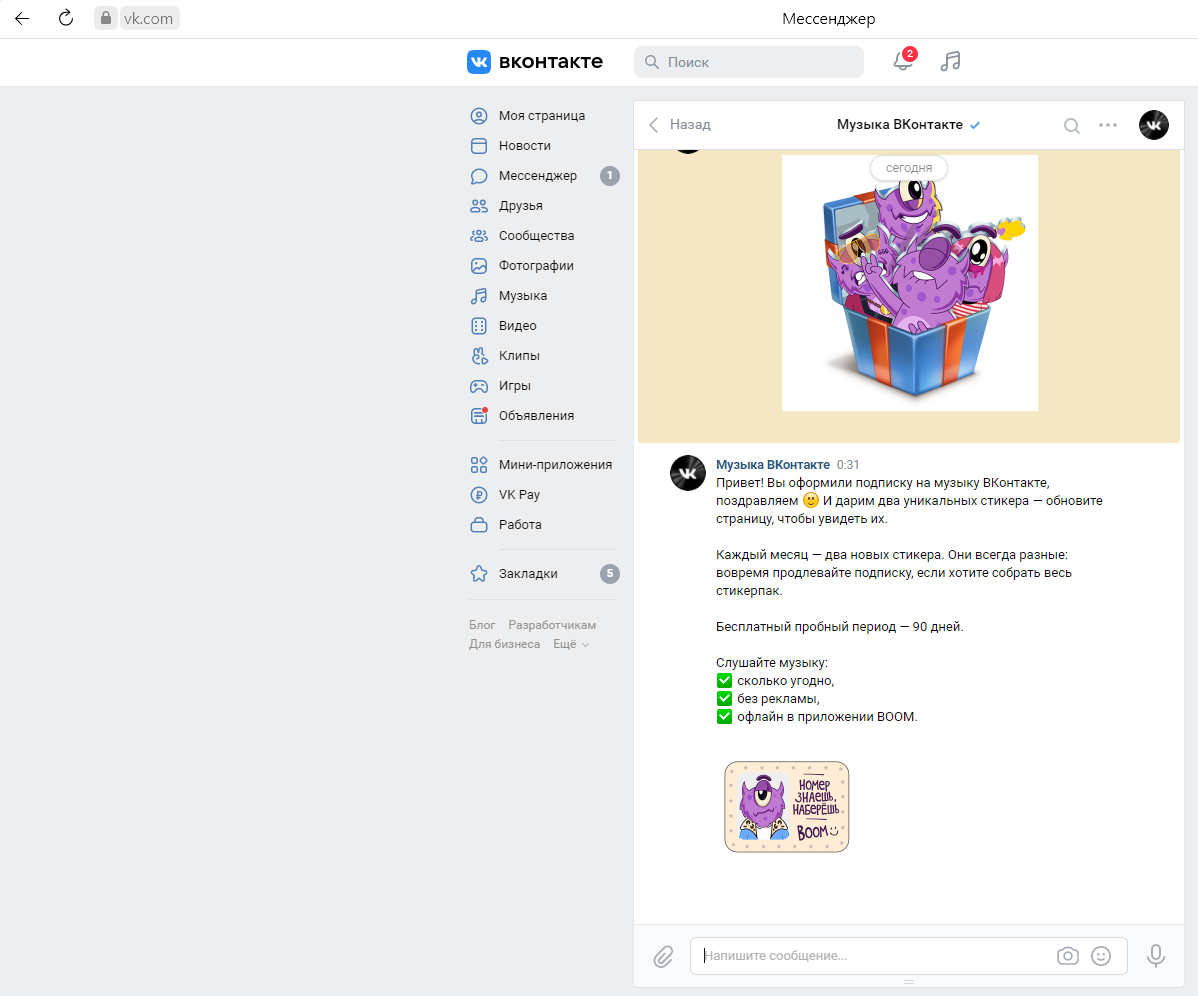The height and width of the screenshot is (996, 1198).
Task: Open the purple monster BOOM sticker
Action: coord(786,807)
